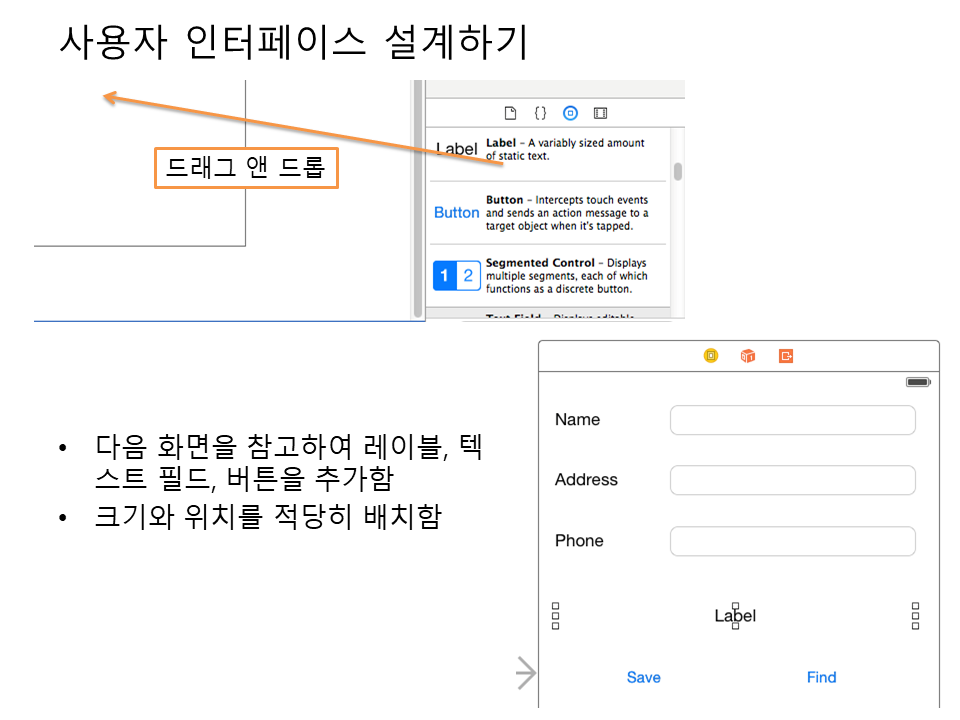Click the orange First Responder cube icon
Screen dimensions: 960x720
pos(748,356)
